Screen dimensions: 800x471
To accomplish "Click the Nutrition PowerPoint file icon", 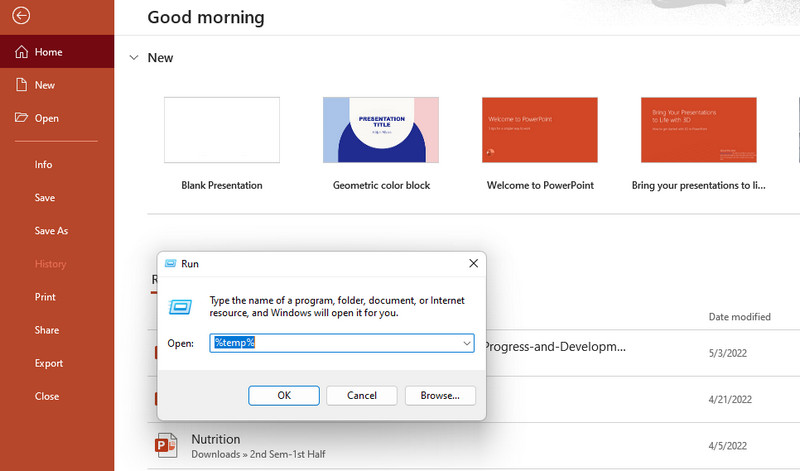I will tap(166, 446).
